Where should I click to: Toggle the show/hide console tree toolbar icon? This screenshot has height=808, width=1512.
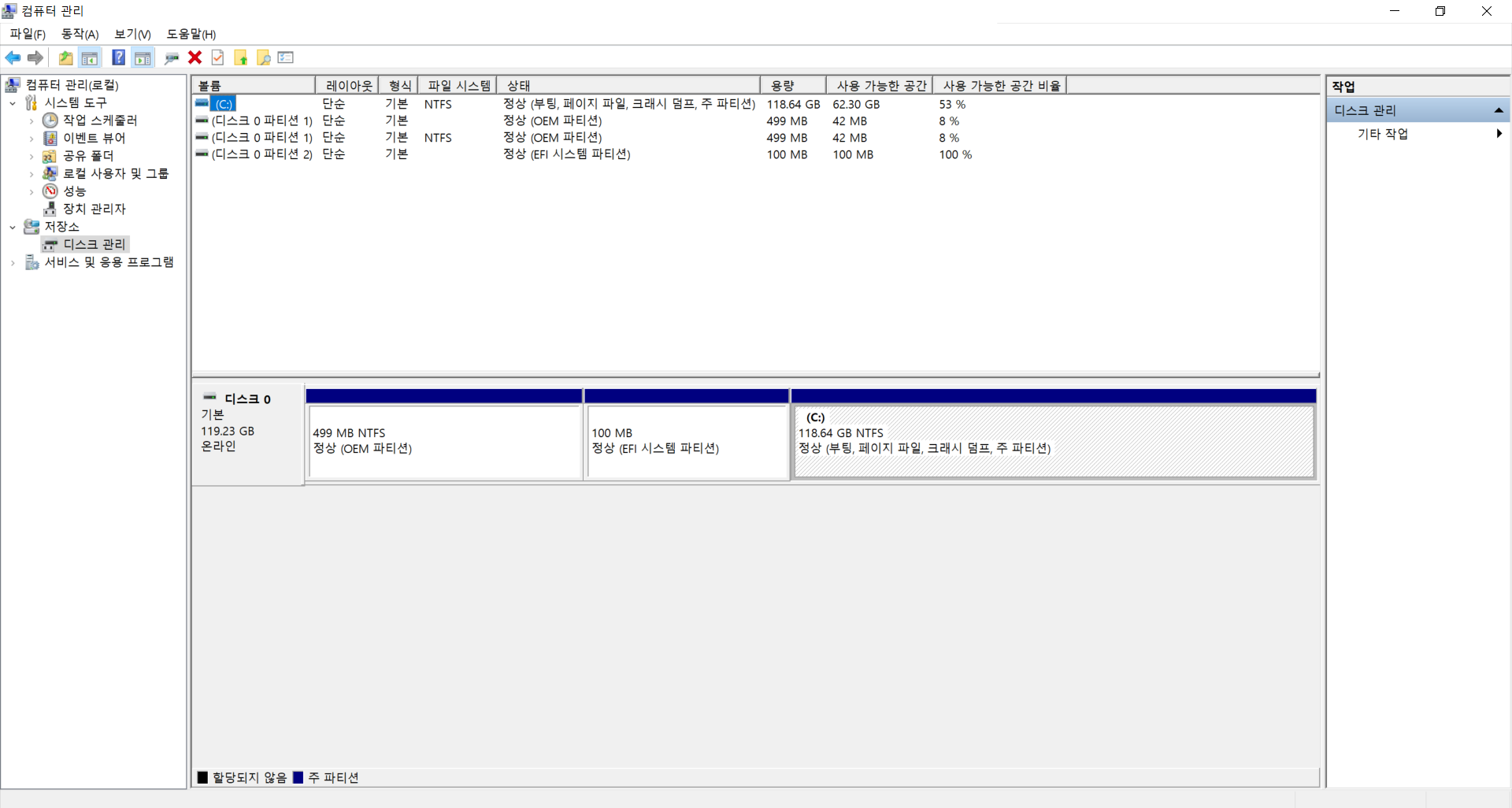[x=90, y=57]
